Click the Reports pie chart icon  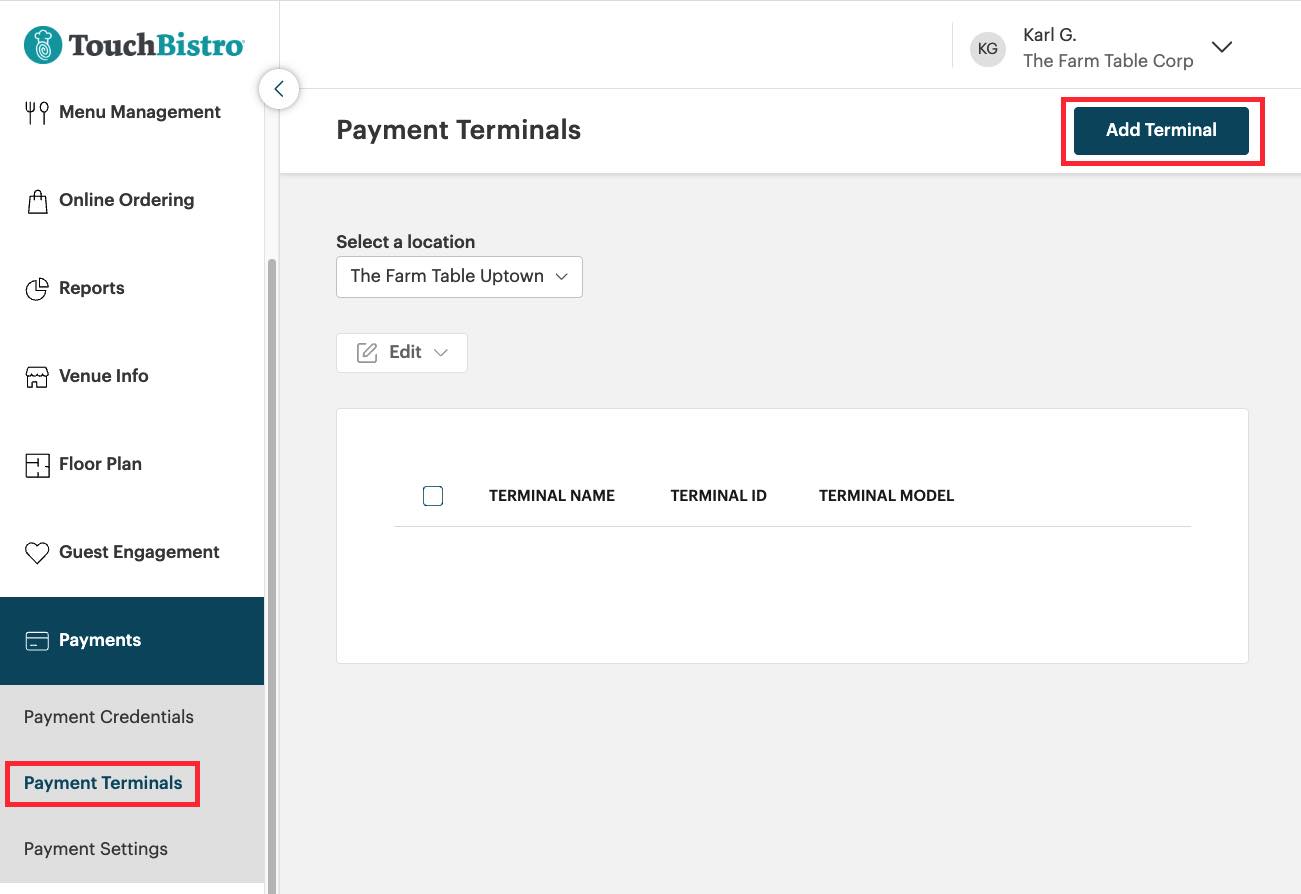(37, 289)
